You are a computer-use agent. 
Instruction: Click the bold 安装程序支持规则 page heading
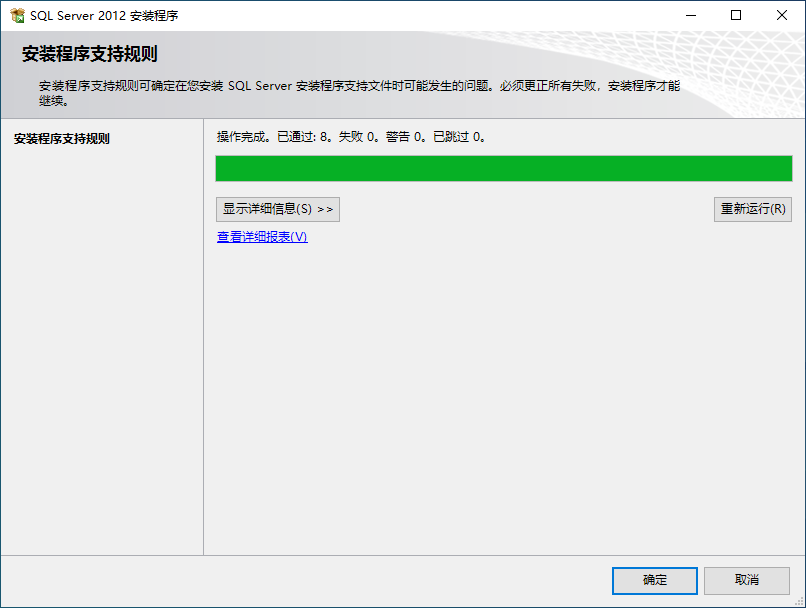coord(89,54)
